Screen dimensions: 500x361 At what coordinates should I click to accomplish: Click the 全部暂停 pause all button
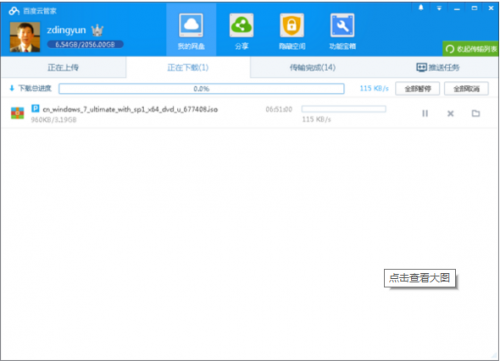tap(417, 89)
